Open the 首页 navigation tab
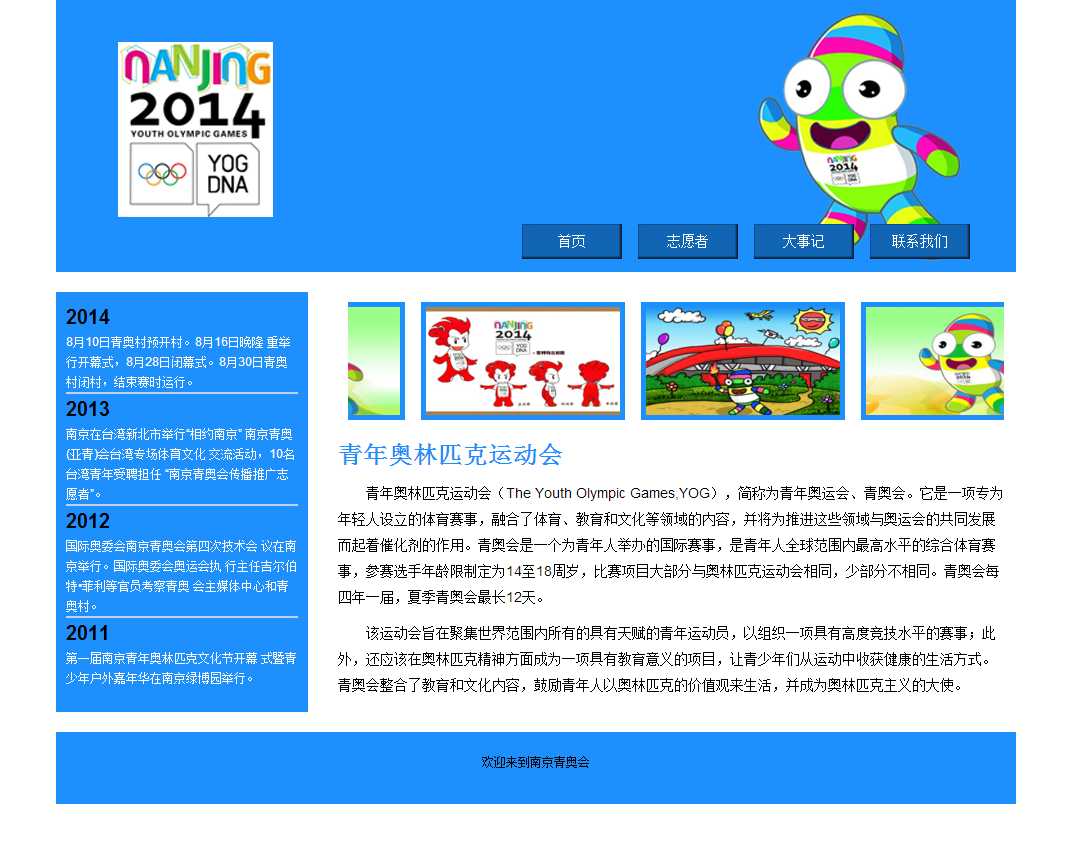Image resolution: width=1071 pixels, height=849 pixels. click(x=571, y=241)
